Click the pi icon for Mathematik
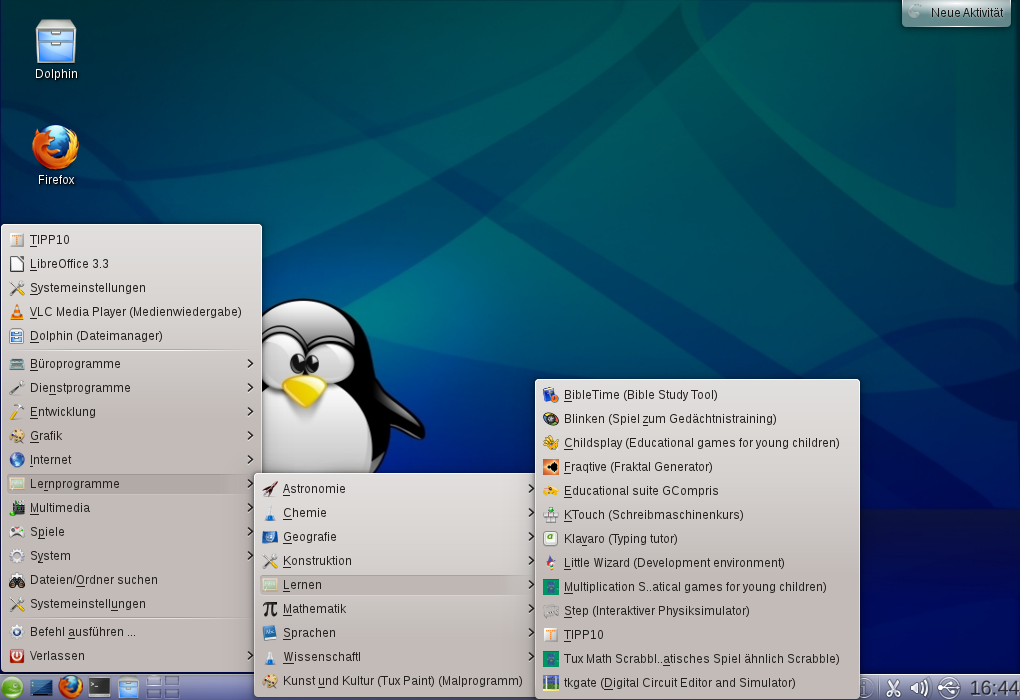This screenshot has height=700, width=1020. (x=270, y=610)
